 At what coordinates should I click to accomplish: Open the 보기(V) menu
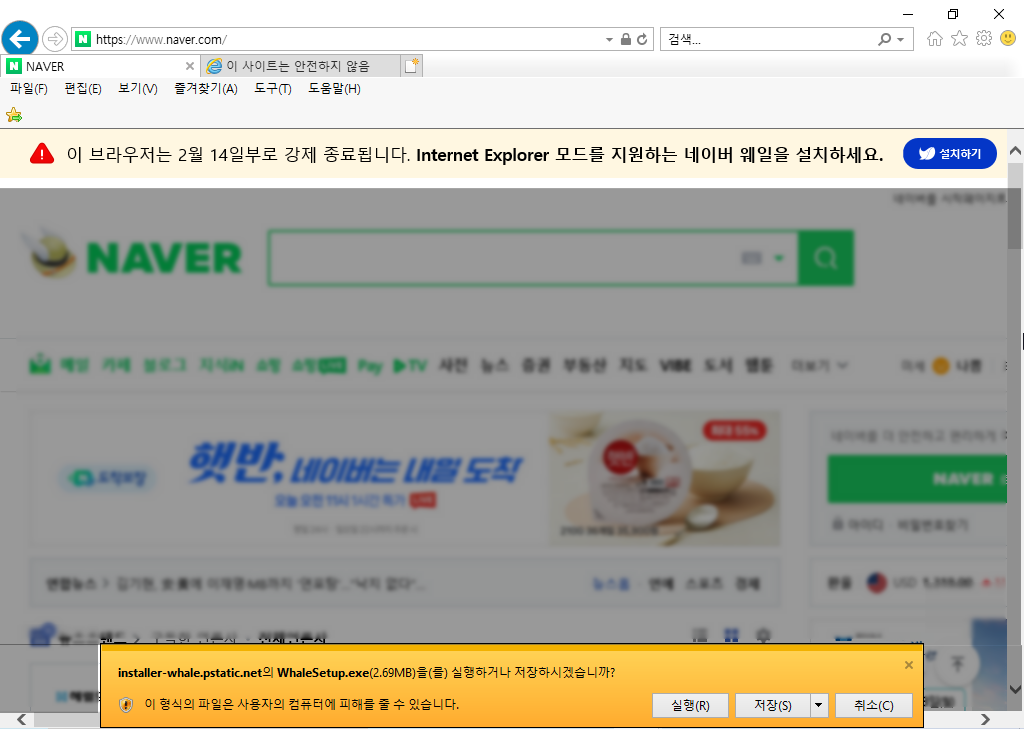click(138, 88)
